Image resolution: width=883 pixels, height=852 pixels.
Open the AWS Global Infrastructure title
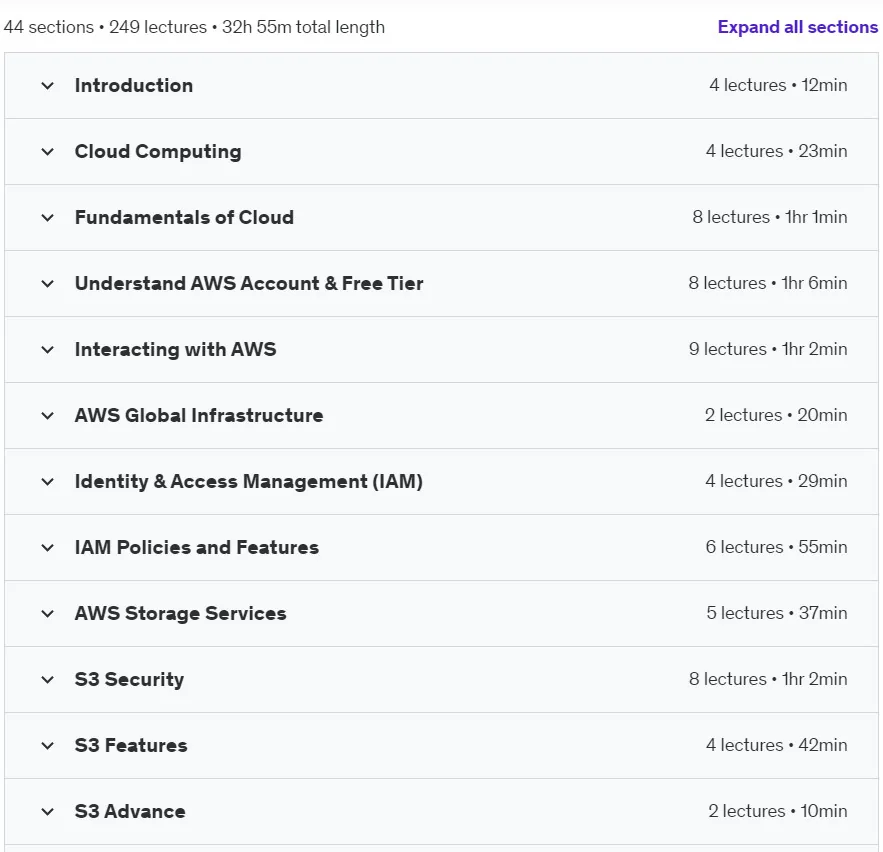pyautogui.click(x=199, y=415)
